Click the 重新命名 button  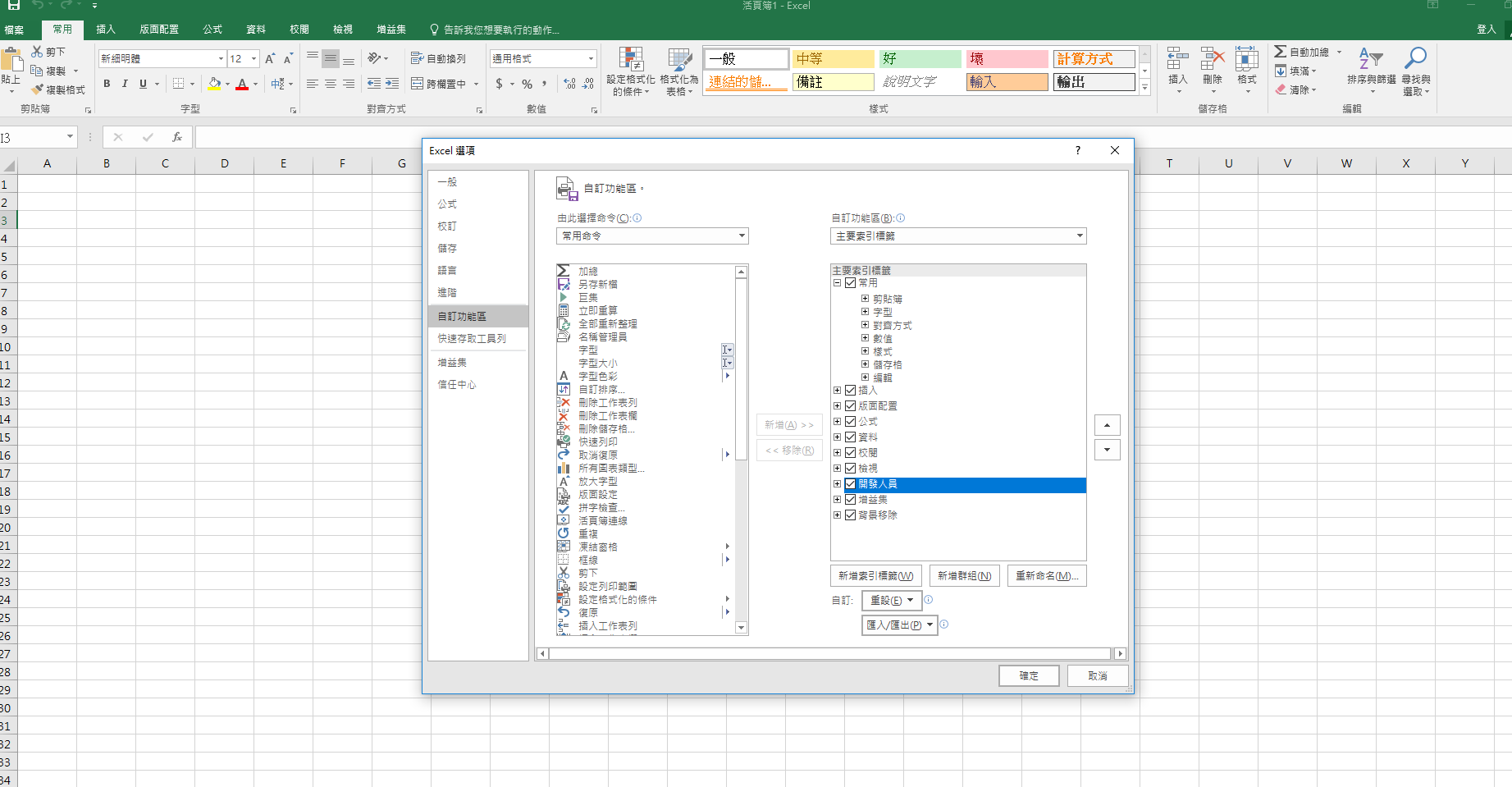coord(1047,576)
